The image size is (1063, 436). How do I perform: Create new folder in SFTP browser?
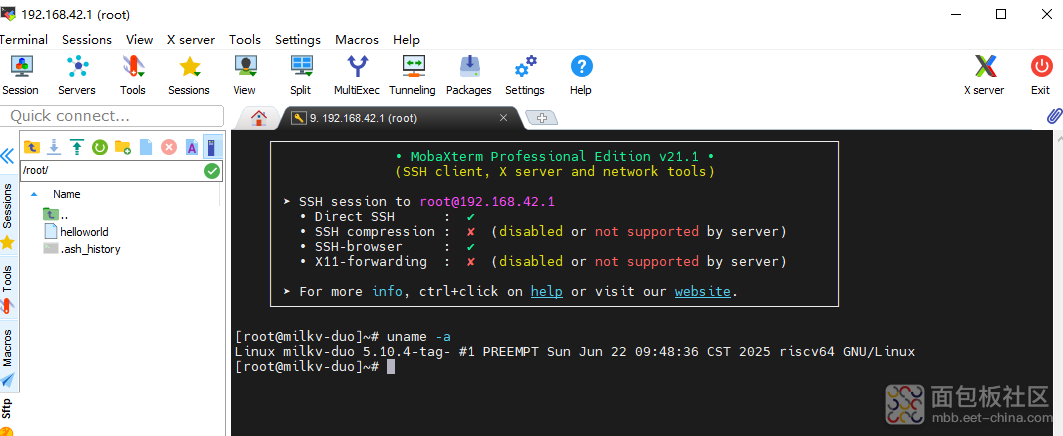click(123, 146)
